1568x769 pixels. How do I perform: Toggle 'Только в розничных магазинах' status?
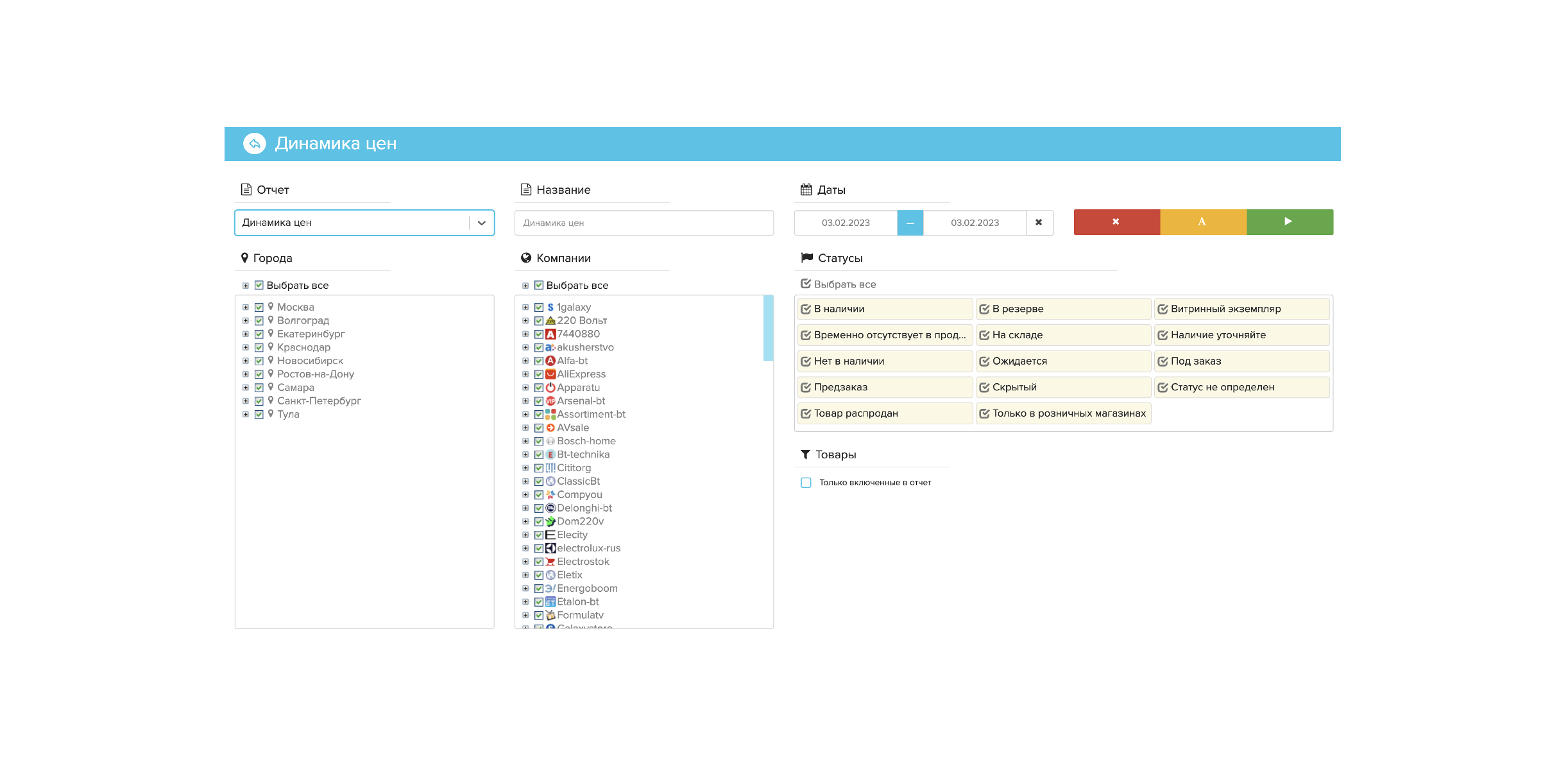point(1063,413)
